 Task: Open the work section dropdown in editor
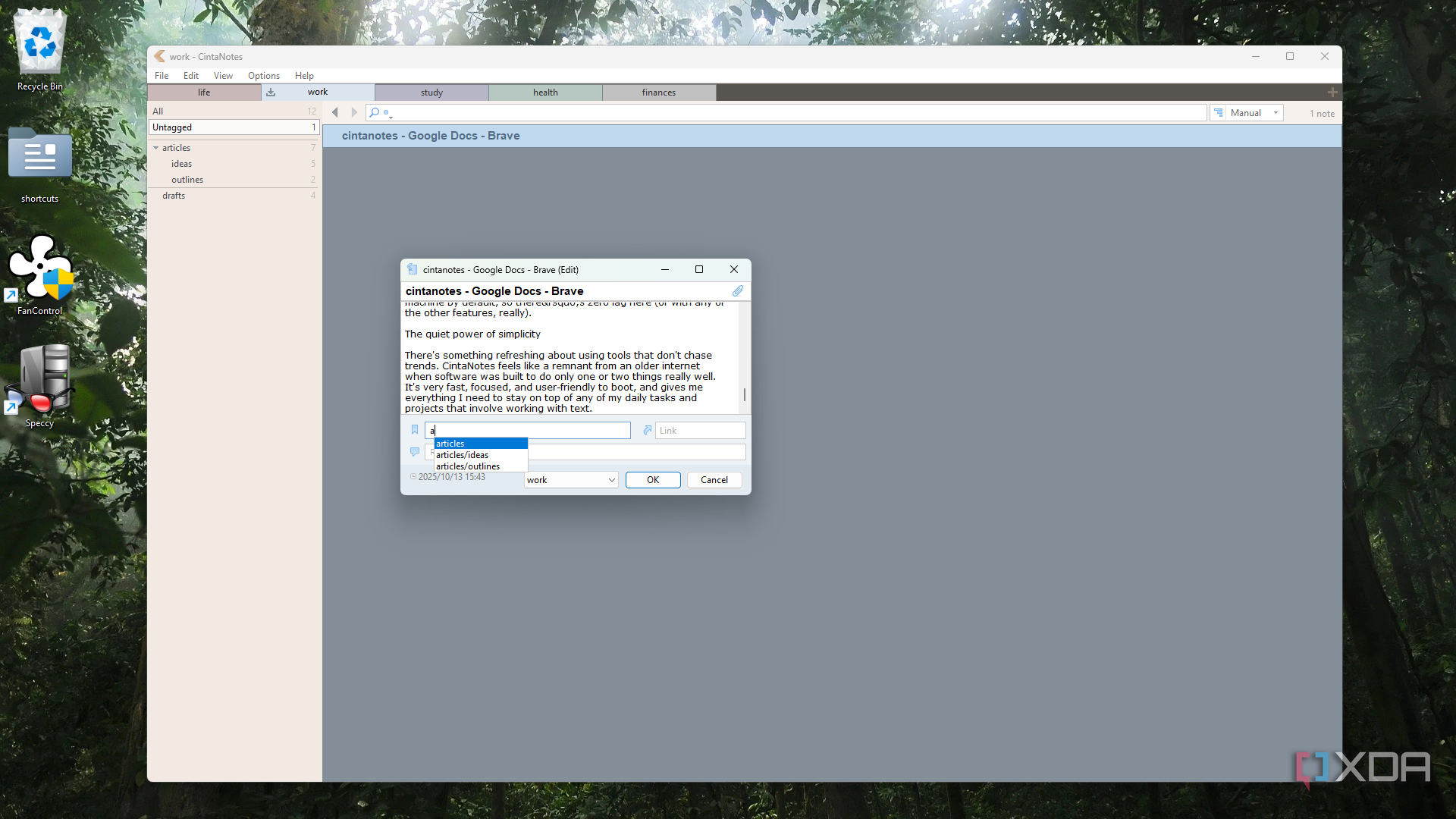point(571,480)
